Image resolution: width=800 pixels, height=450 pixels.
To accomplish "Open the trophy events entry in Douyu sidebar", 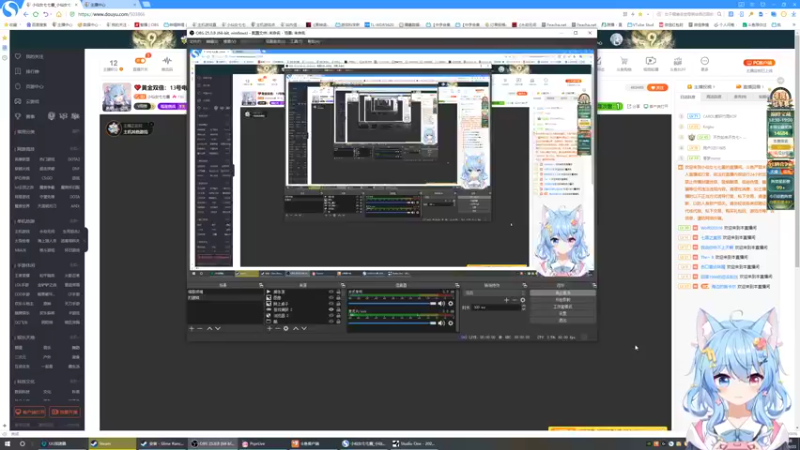I will pos(18,116).
